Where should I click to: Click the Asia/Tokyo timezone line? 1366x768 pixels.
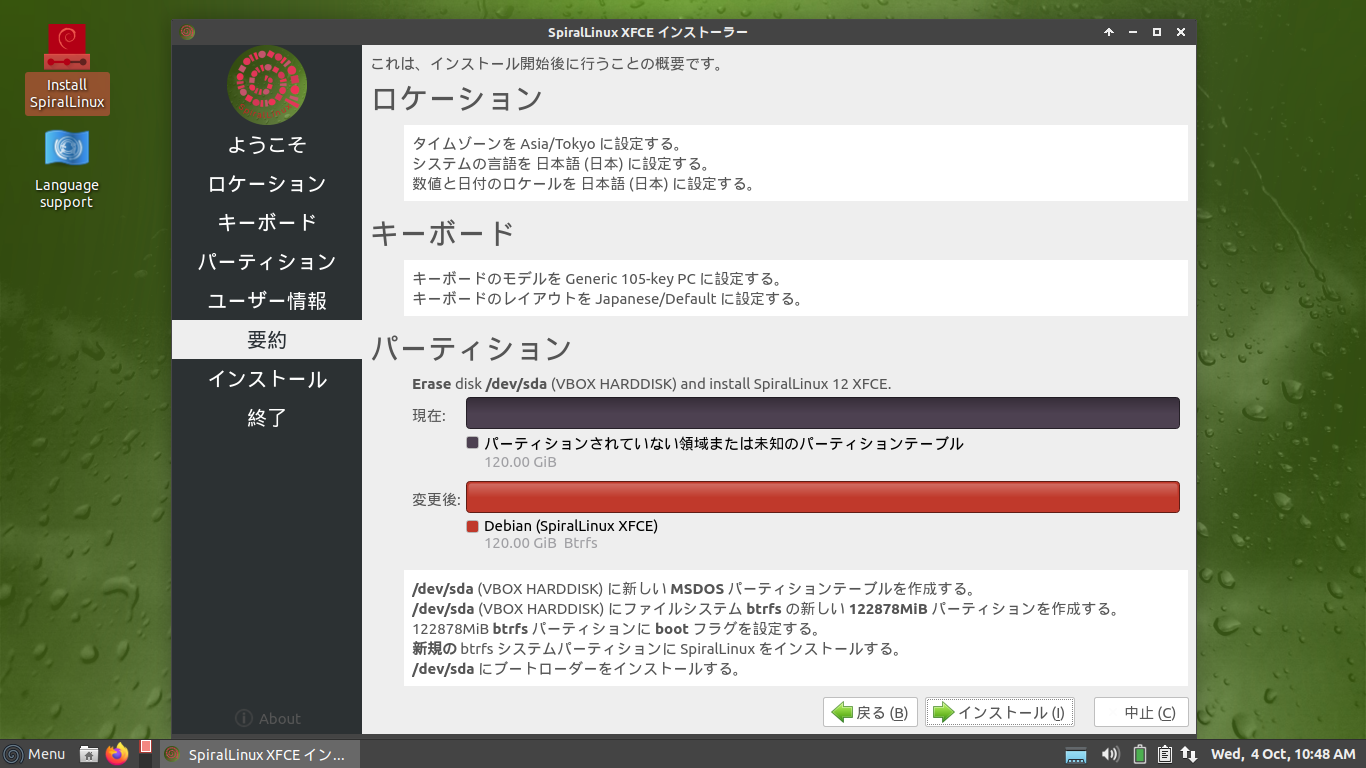(x=547, y=144)
